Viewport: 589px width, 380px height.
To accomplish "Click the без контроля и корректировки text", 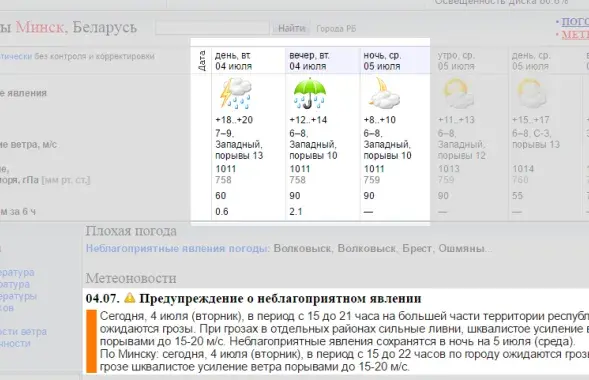I will (x=94, y=56).
